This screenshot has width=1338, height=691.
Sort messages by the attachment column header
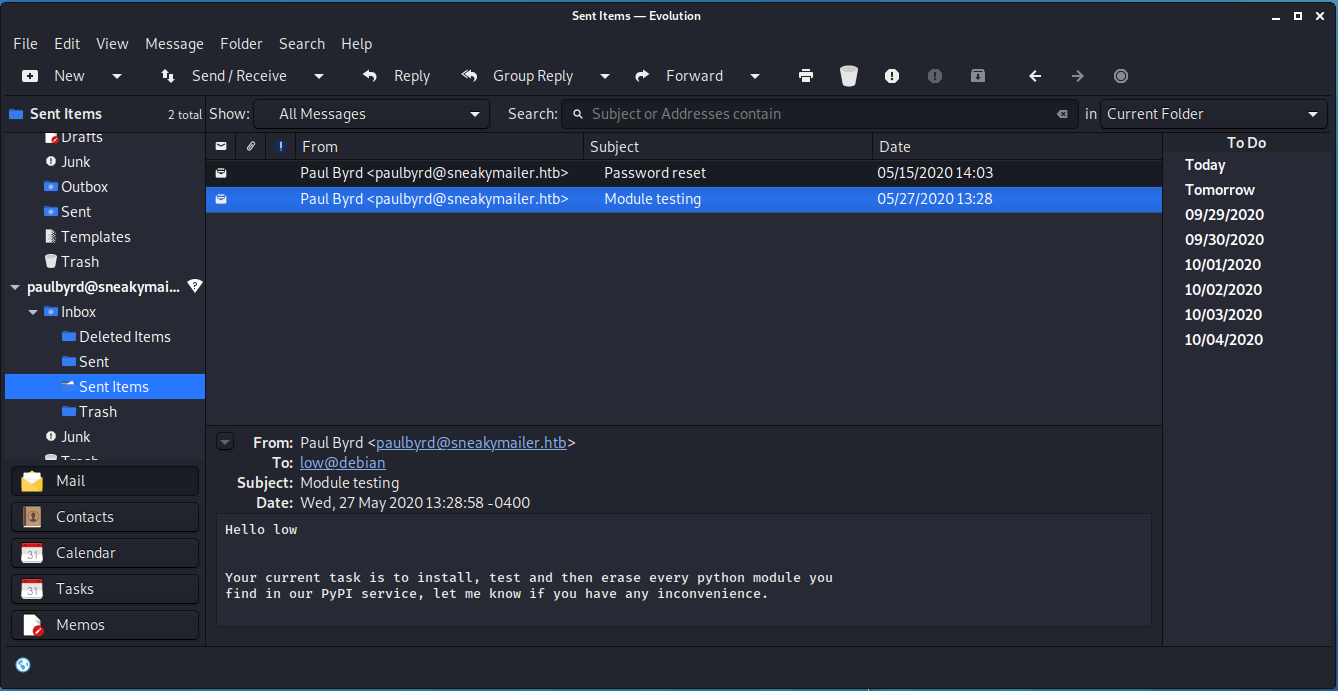coord(251,146)
